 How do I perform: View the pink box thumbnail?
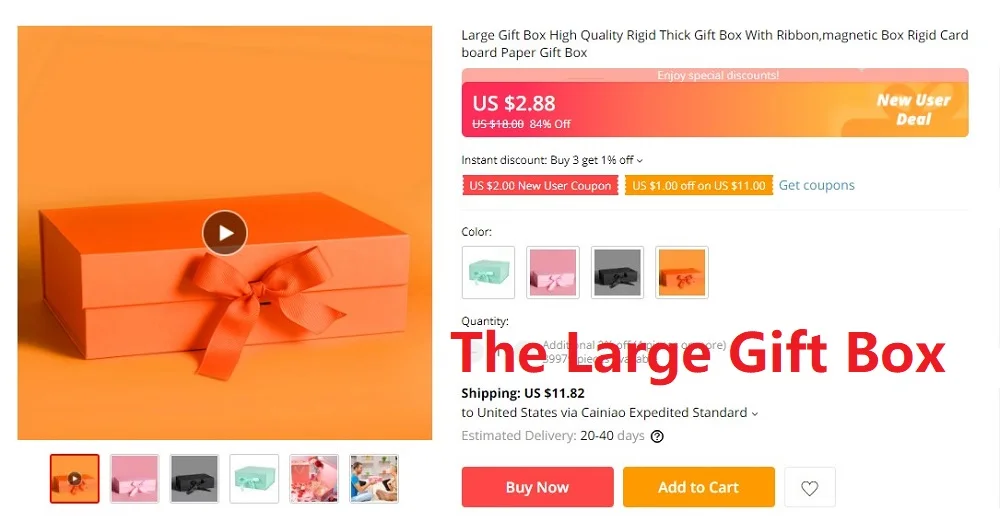pos(135,479)
